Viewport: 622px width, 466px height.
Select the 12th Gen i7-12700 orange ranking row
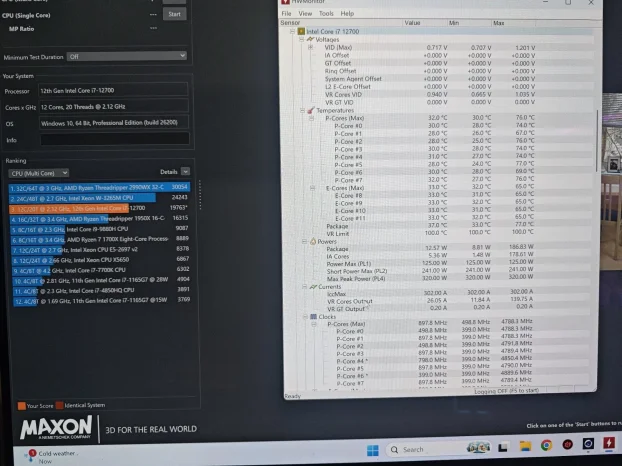(x=99, y=208)
